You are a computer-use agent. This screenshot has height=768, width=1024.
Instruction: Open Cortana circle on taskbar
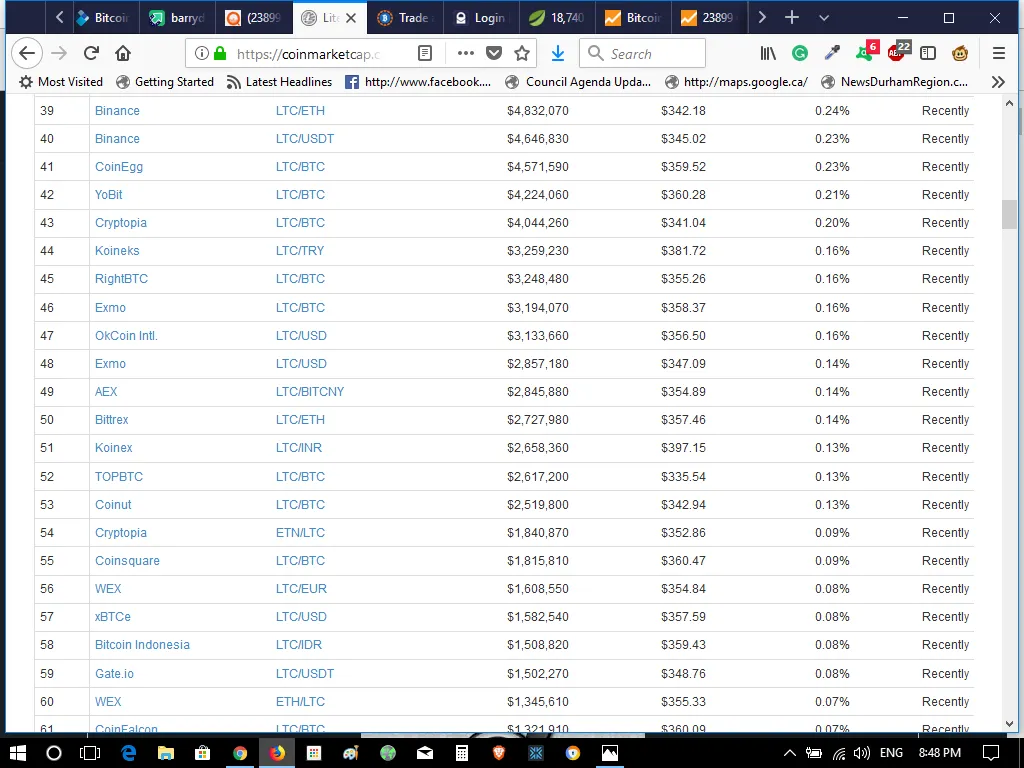54,753
